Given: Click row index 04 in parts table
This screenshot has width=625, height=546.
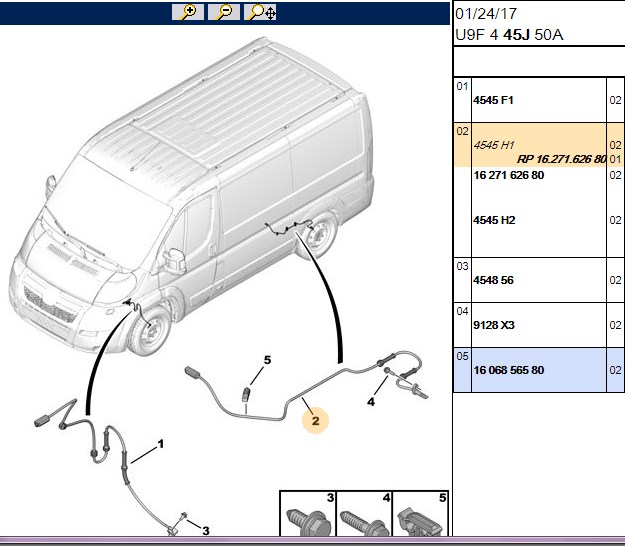Looking at the screenshot, I should pyautogui.click(x=462, y=311).
